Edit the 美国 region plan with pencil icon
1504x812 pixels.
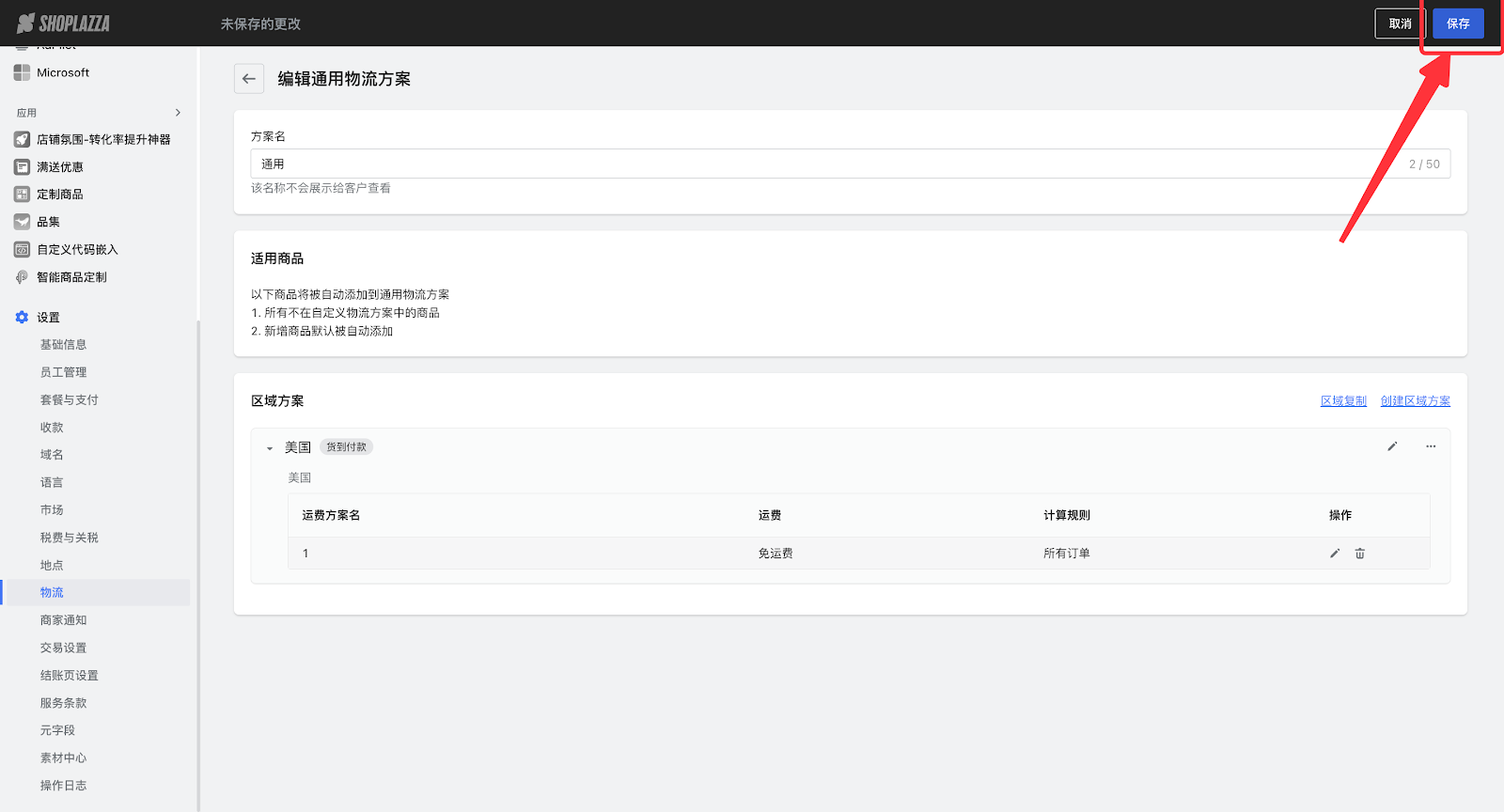click(1392, 446)
